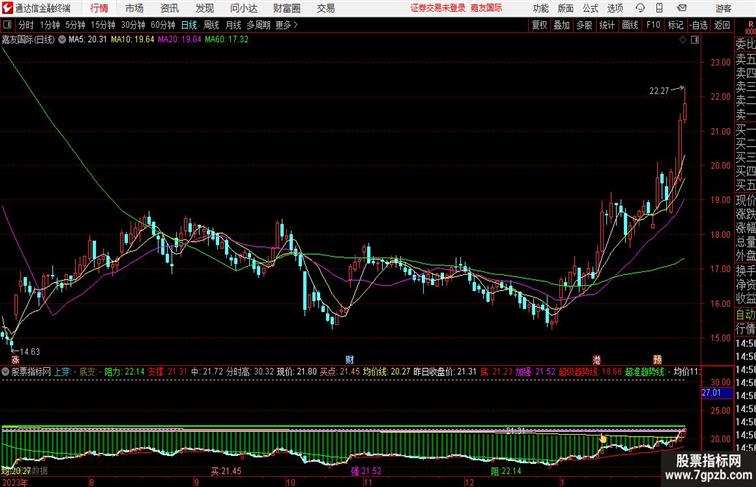The image size is (756, 487).
Task: Click the MA10: 19.64 value
Action: 133,40
